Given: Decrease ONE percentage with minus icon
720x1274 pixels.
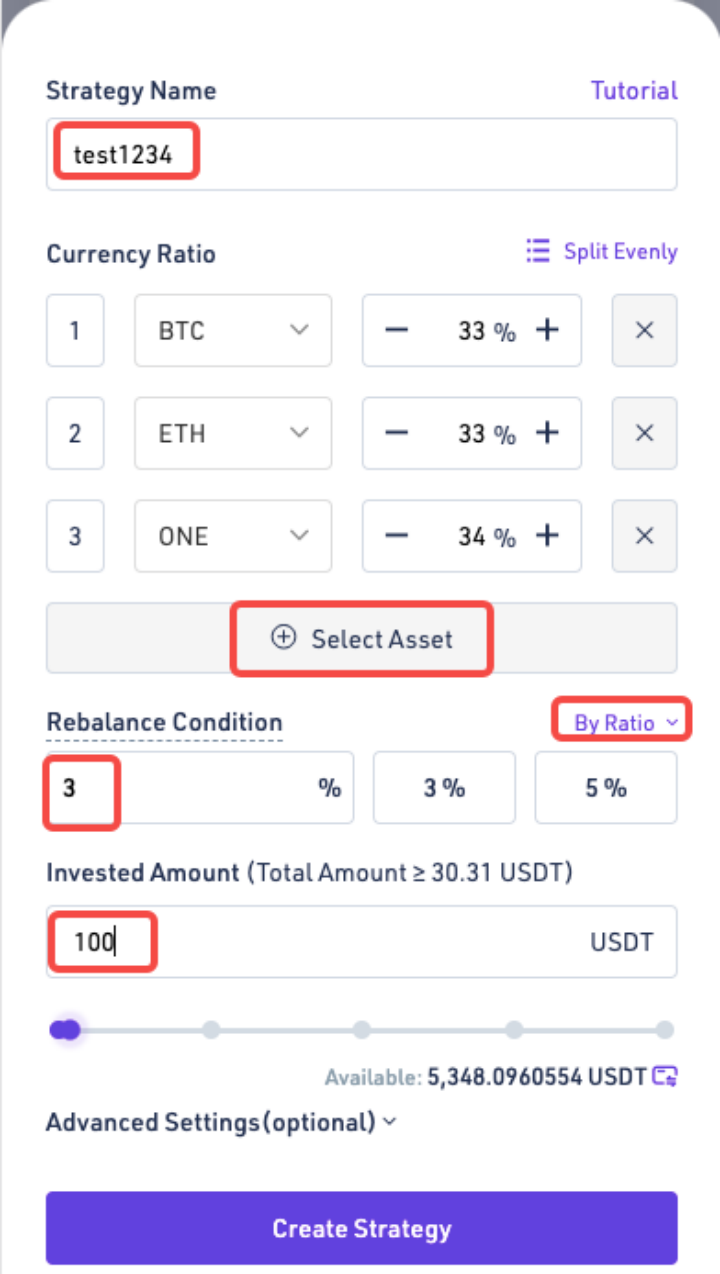Looking at the screenshot, I should coord(397,536).
